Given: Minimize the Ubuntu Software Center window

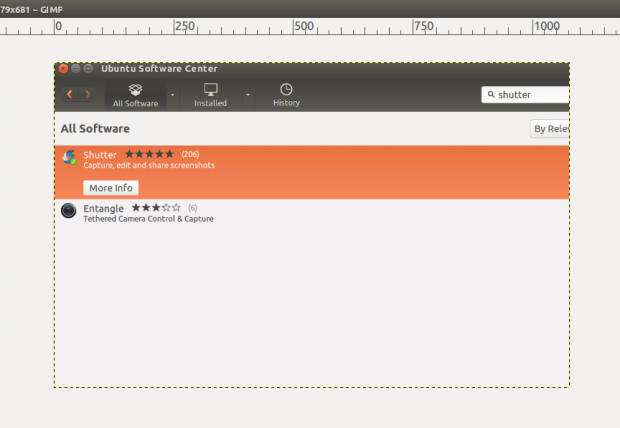Looking at the screenshot, I should point(76,68).
